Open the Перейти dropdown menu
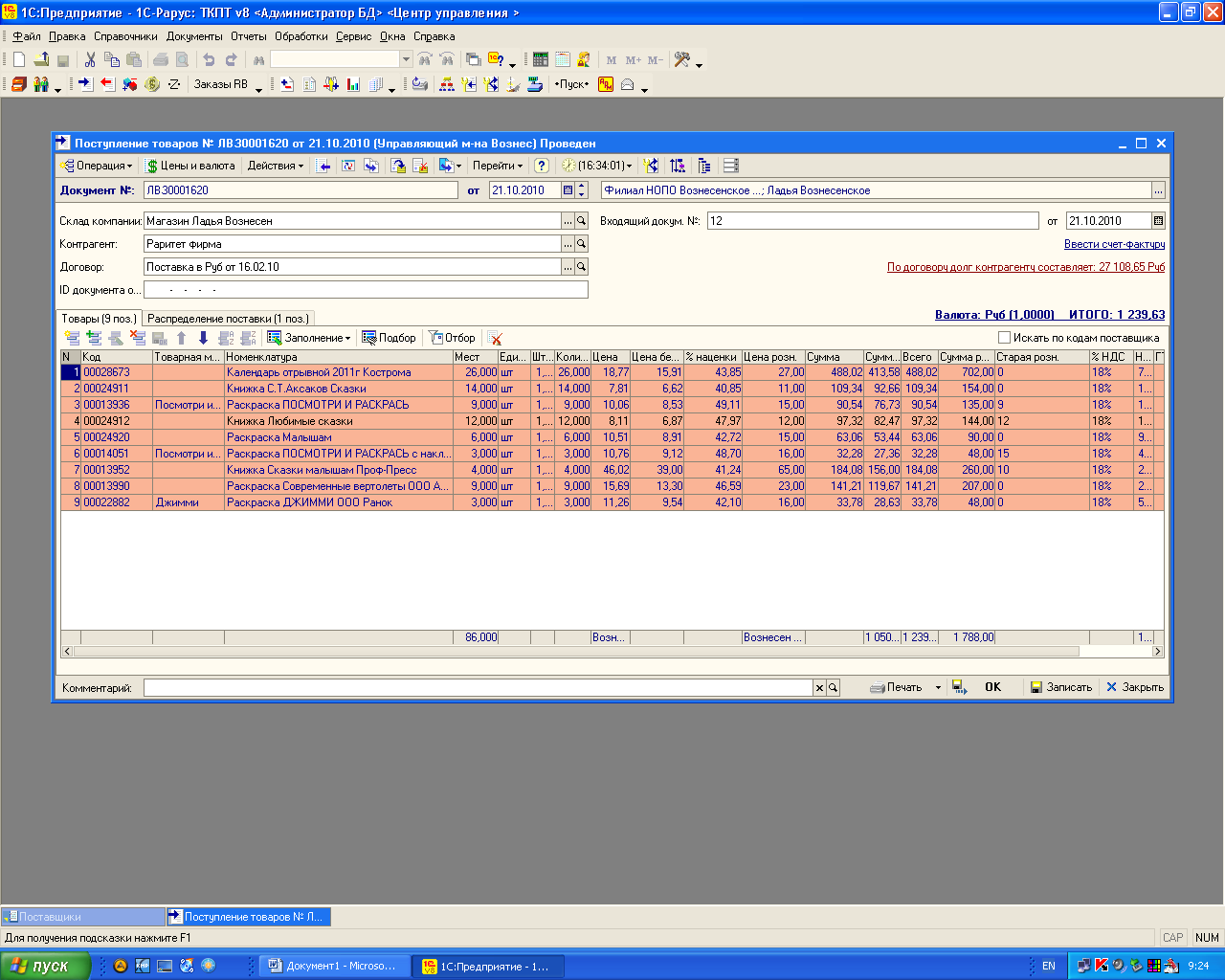1225x980 pixels. [x=498, y=166]
